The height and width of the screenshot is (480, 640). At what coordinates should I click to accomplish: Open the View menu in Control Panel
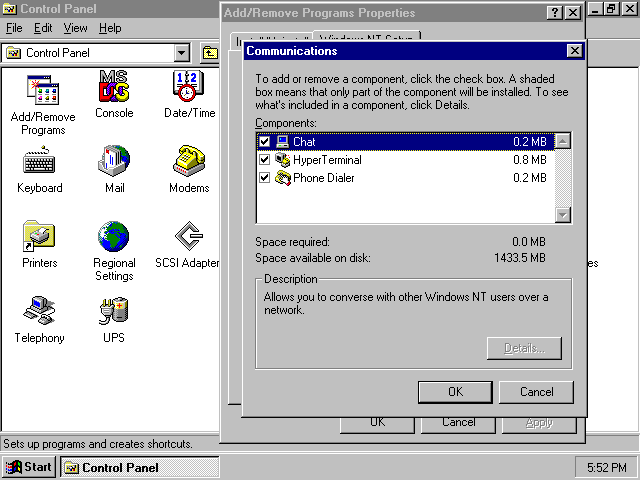click(76, 28)
